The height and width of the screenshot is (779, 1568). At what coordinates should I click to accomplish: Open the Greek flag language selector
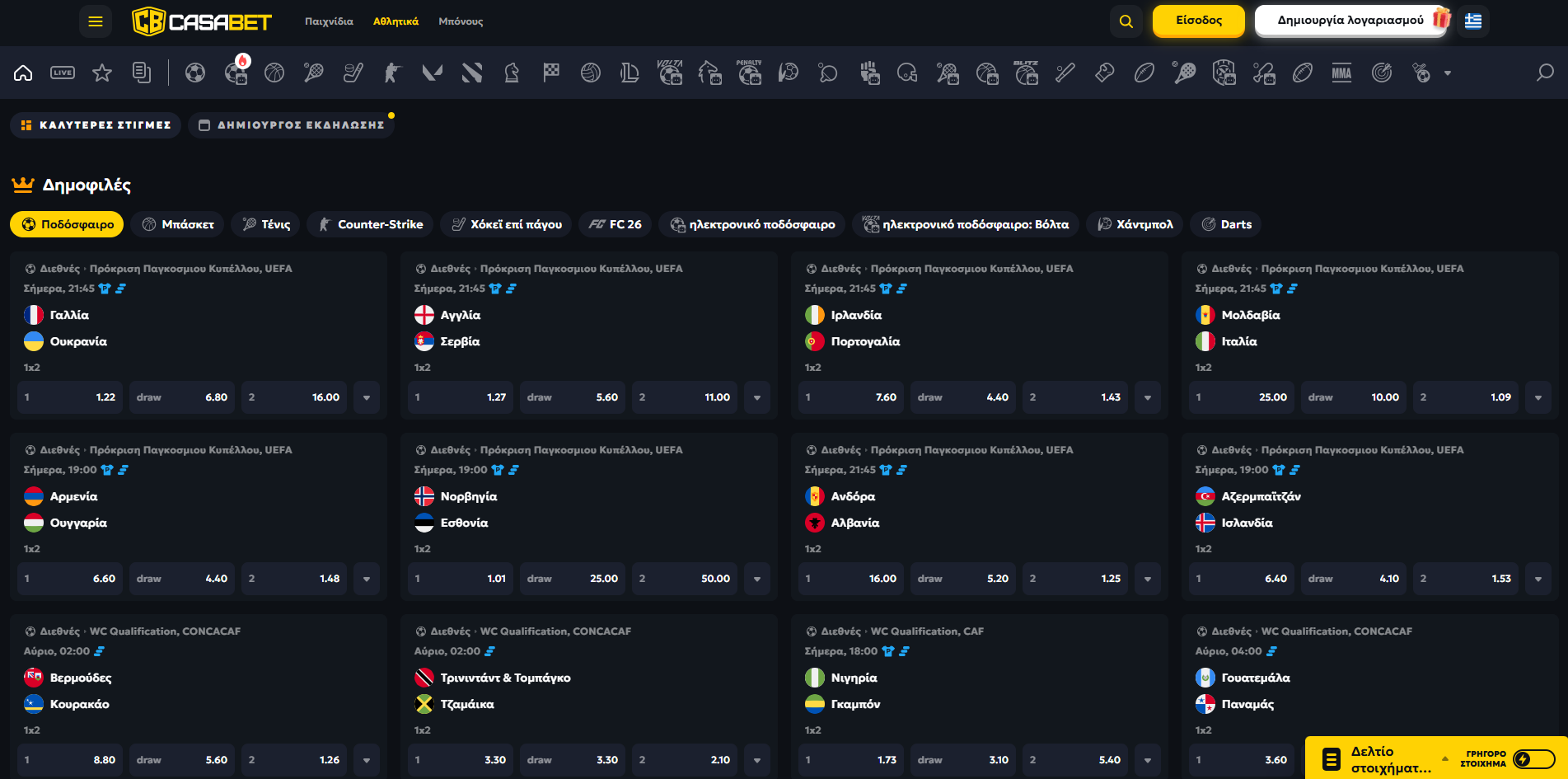1473,21
